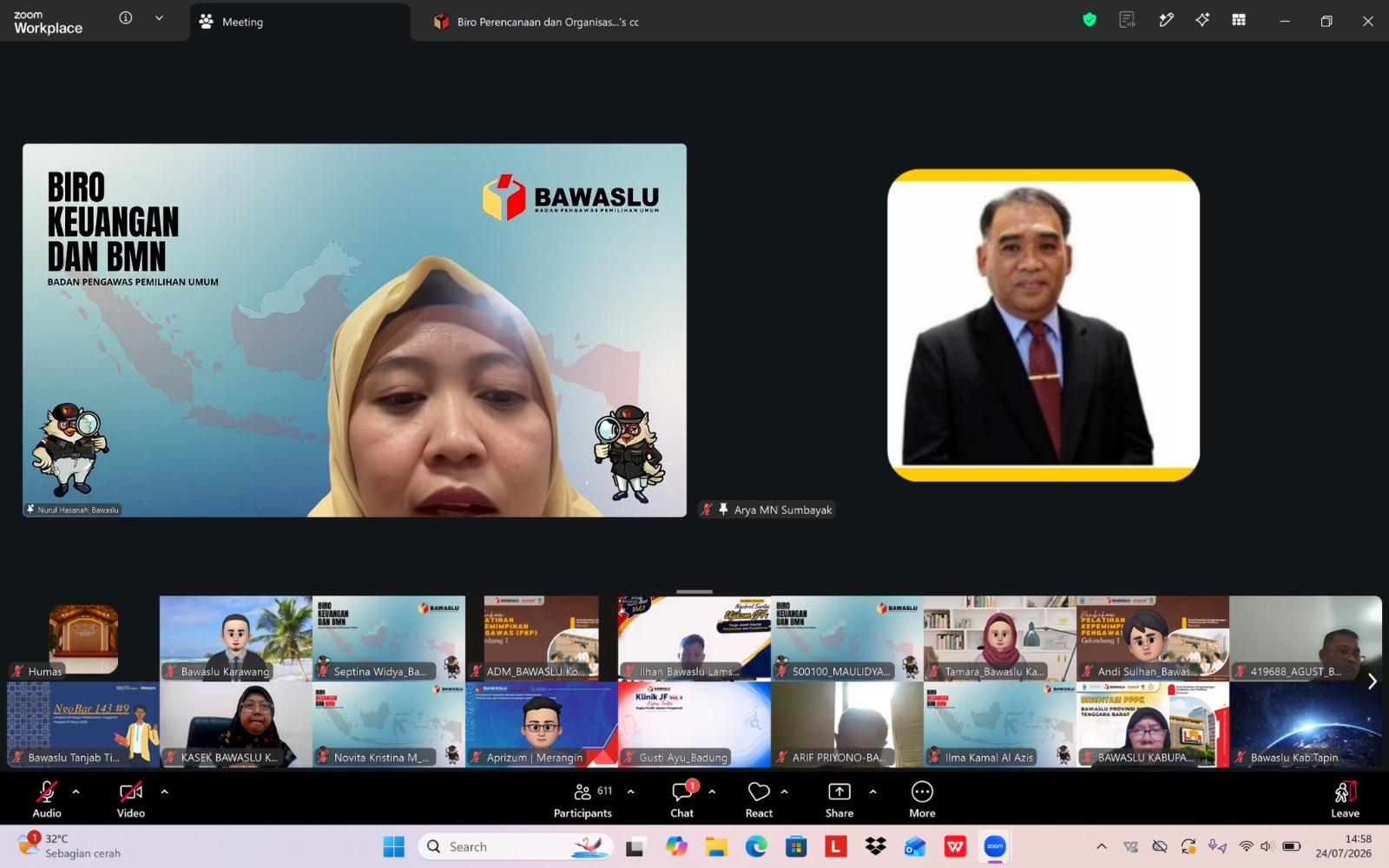The width and height of the screenshot is (1389, 868).
Task: Open Microsoft Store from taskbar
Action: pos(796,846)
